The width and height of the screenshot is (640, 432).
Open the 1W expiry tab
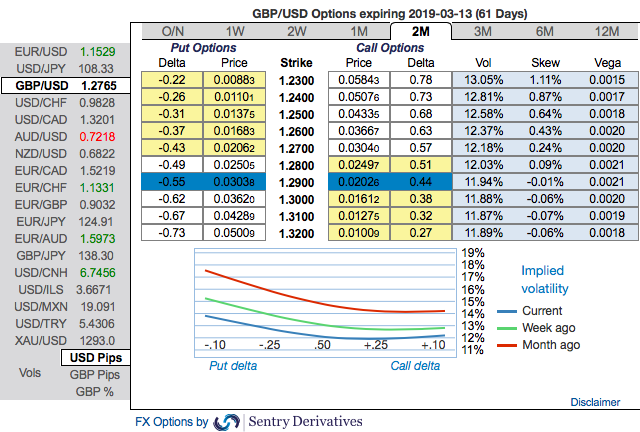pos(235,31)
